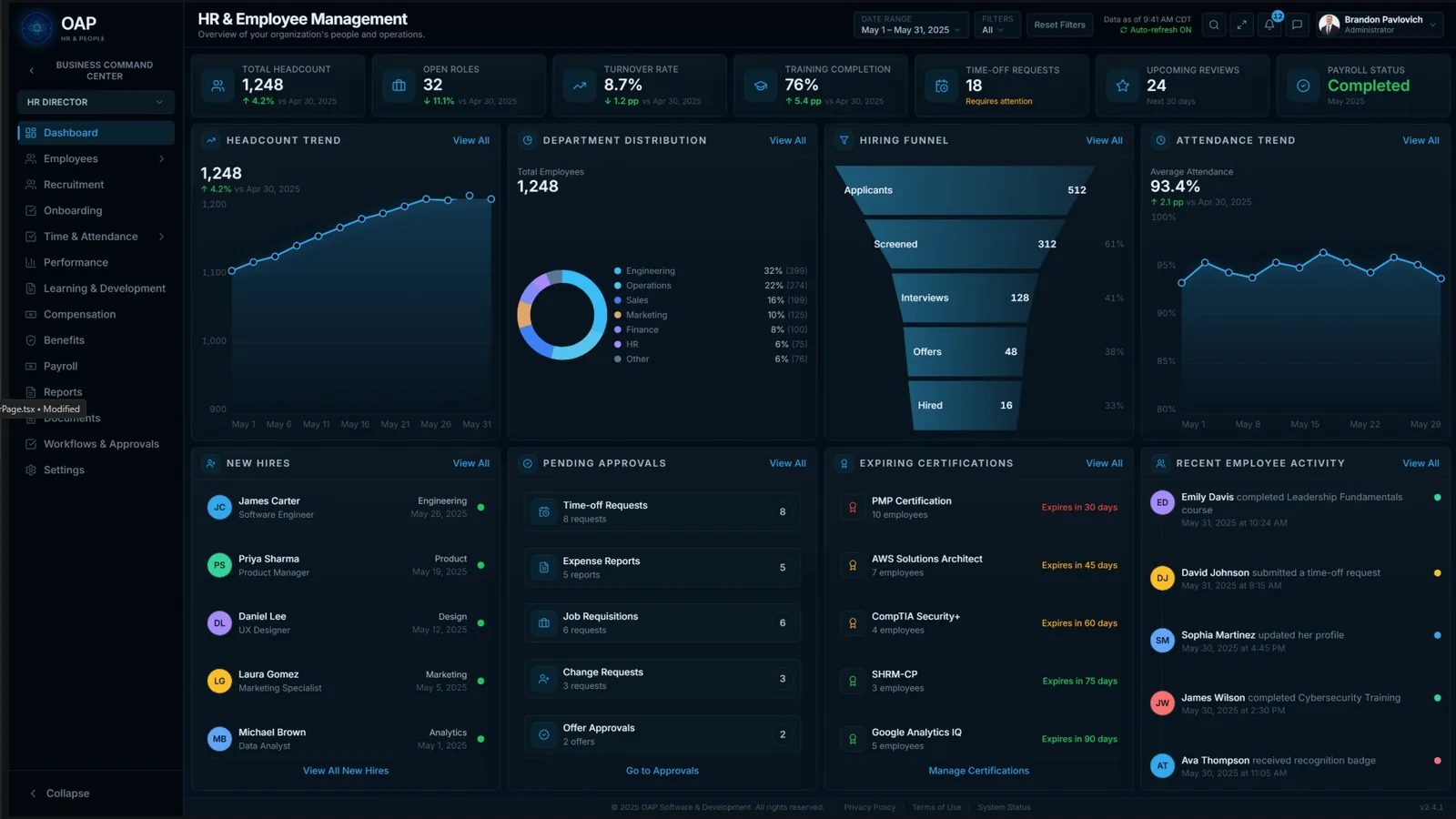Click Marketing legend color dot
The image size is (1456, 819).
click(x=618, y=315)
